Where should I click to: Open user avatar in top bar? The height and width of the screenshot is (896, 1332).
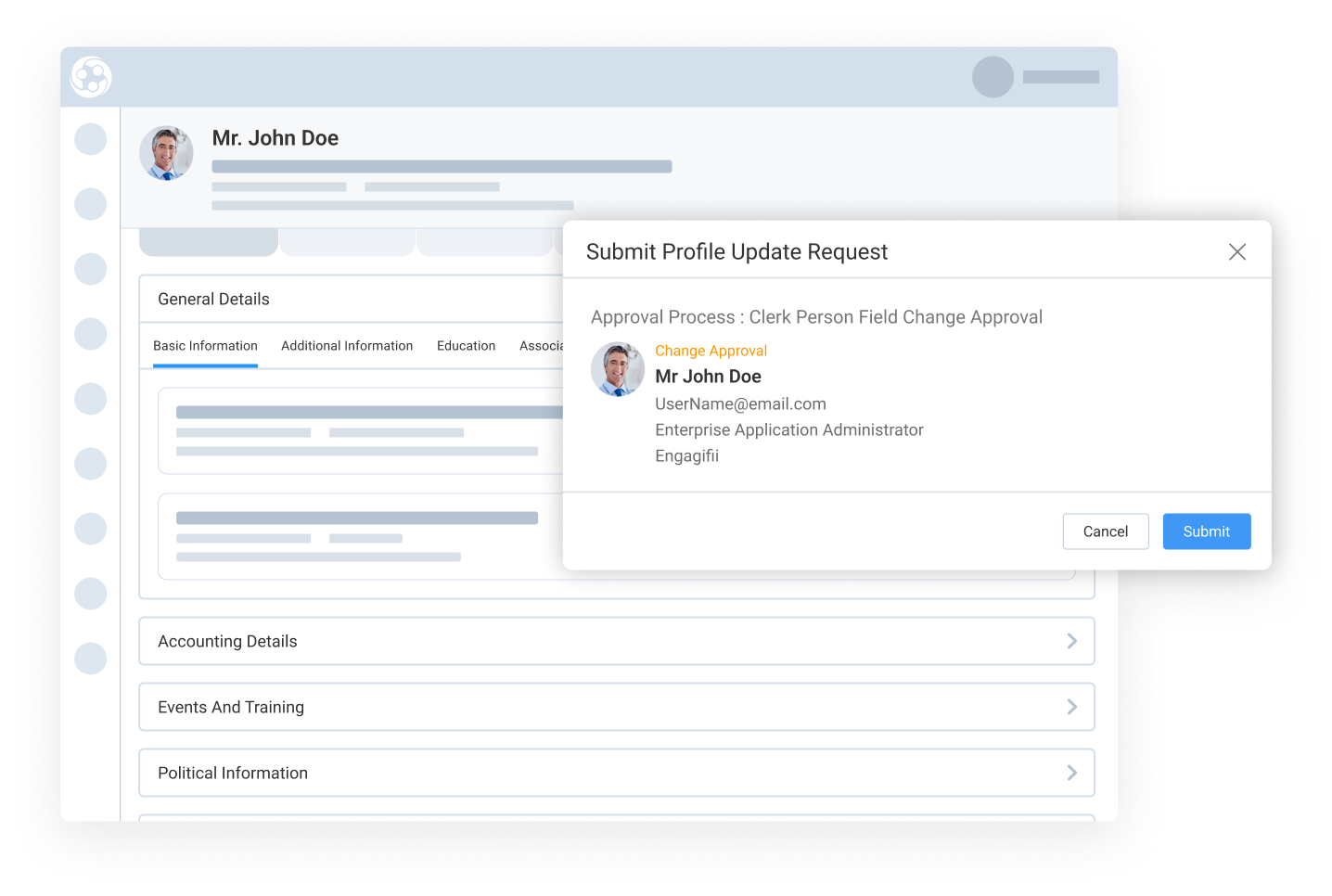pos(993,77)
